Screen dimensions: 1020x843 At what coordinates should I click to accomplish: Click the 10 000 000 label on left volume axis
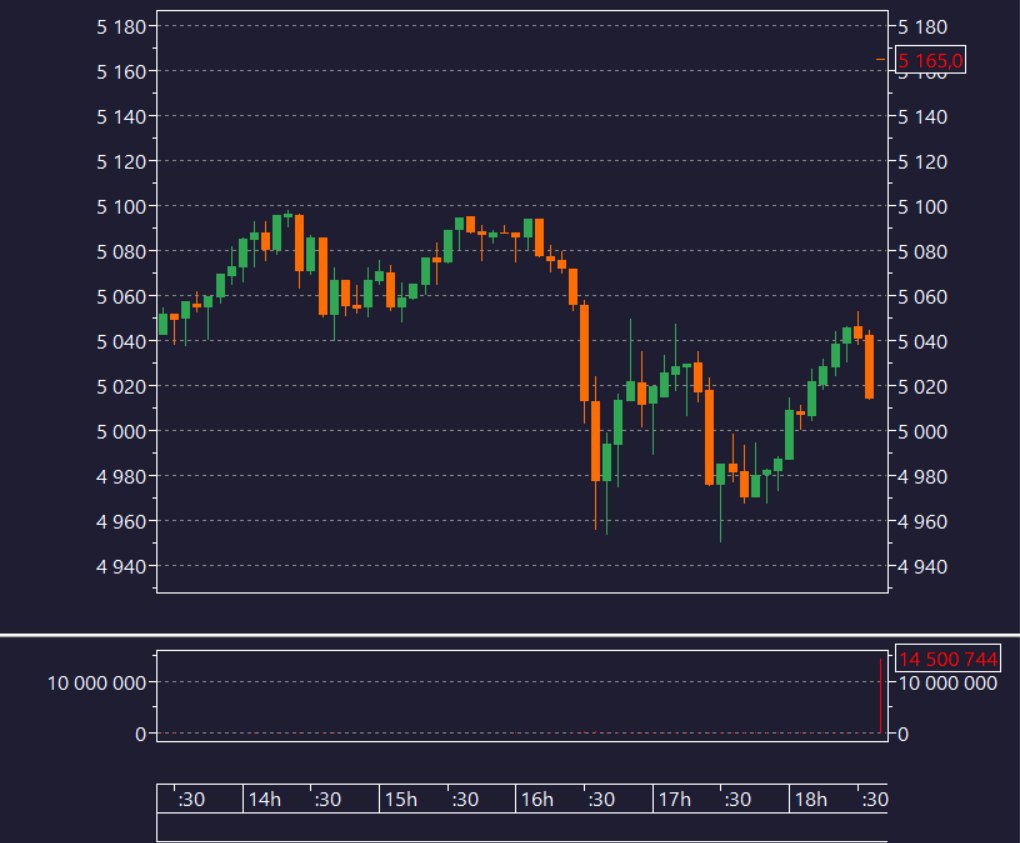click(x=97, y=683)
